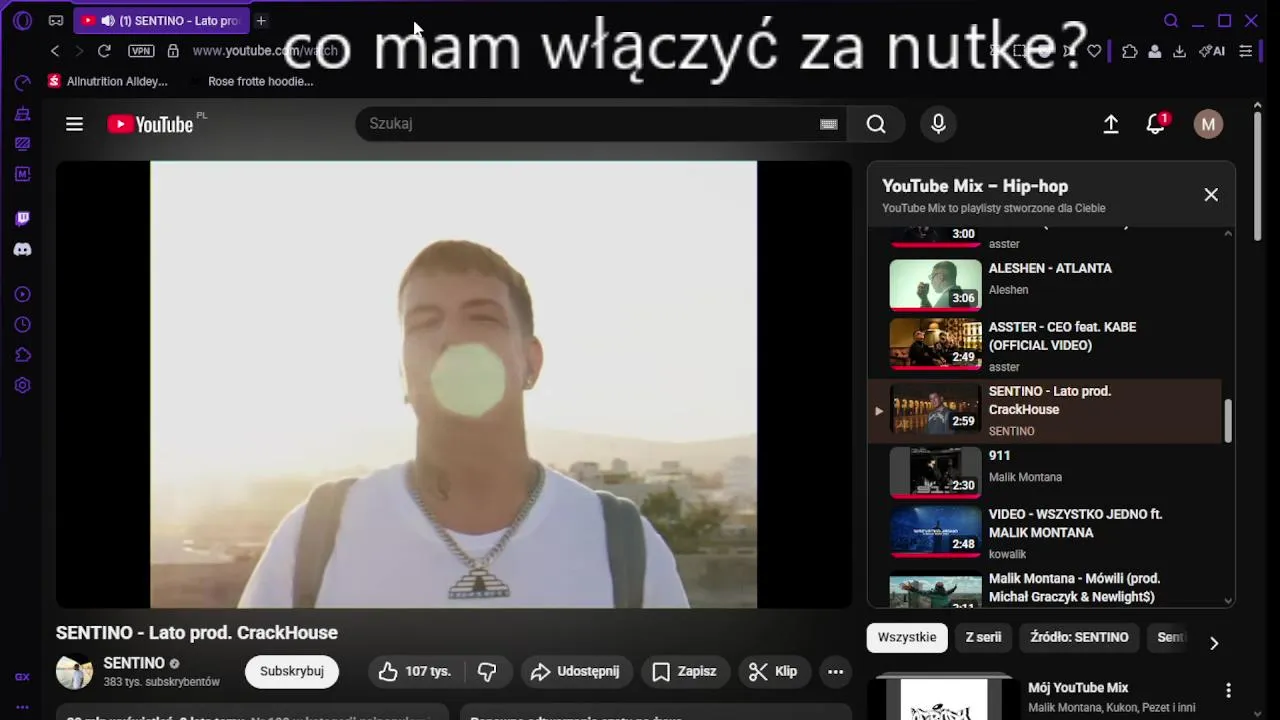Screen dimensions: 1280x720
Task: Open YouTube notifications bell
Action: [1156, 124]
